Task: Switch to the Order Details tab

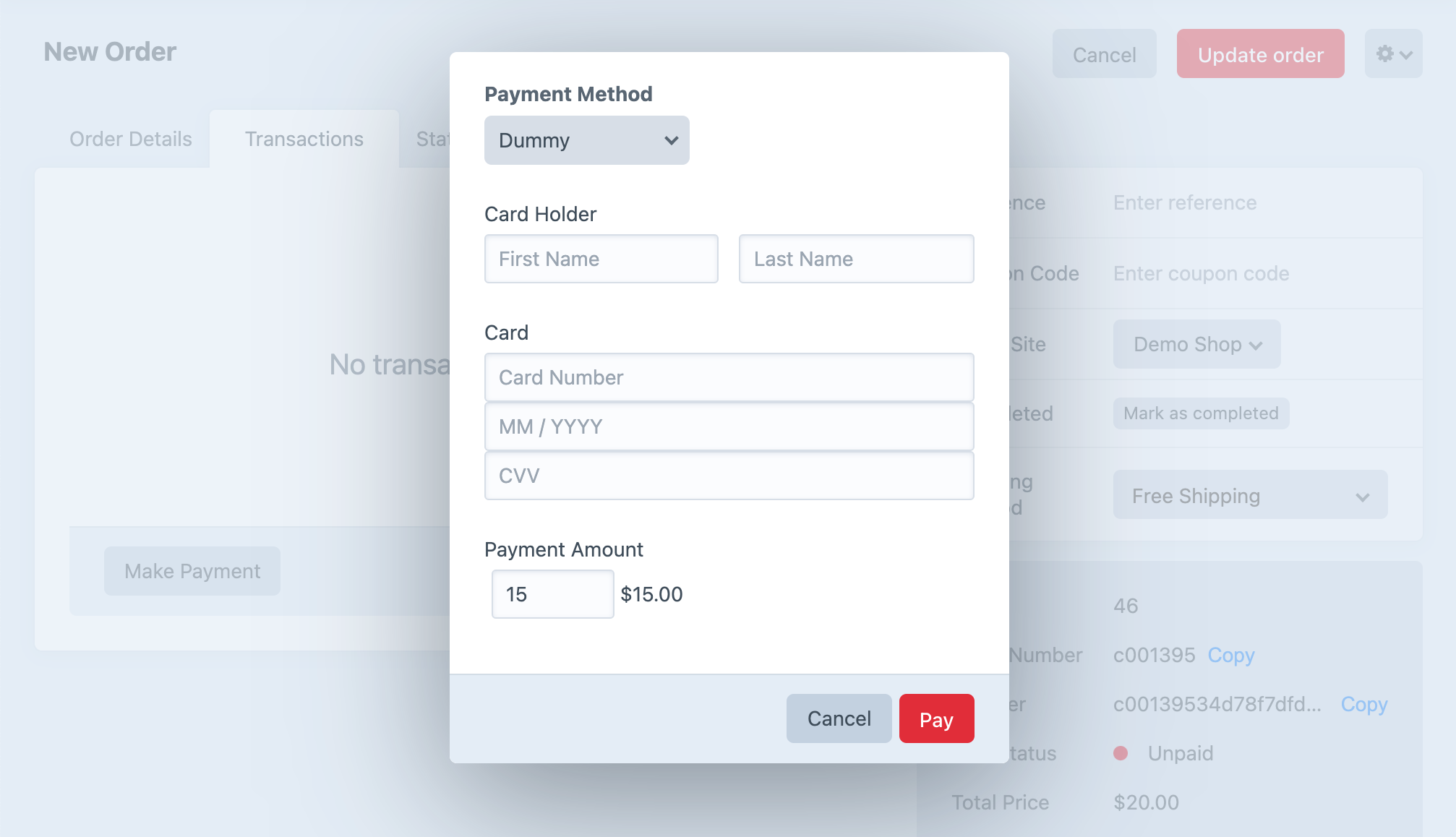Action: (131, 139)
